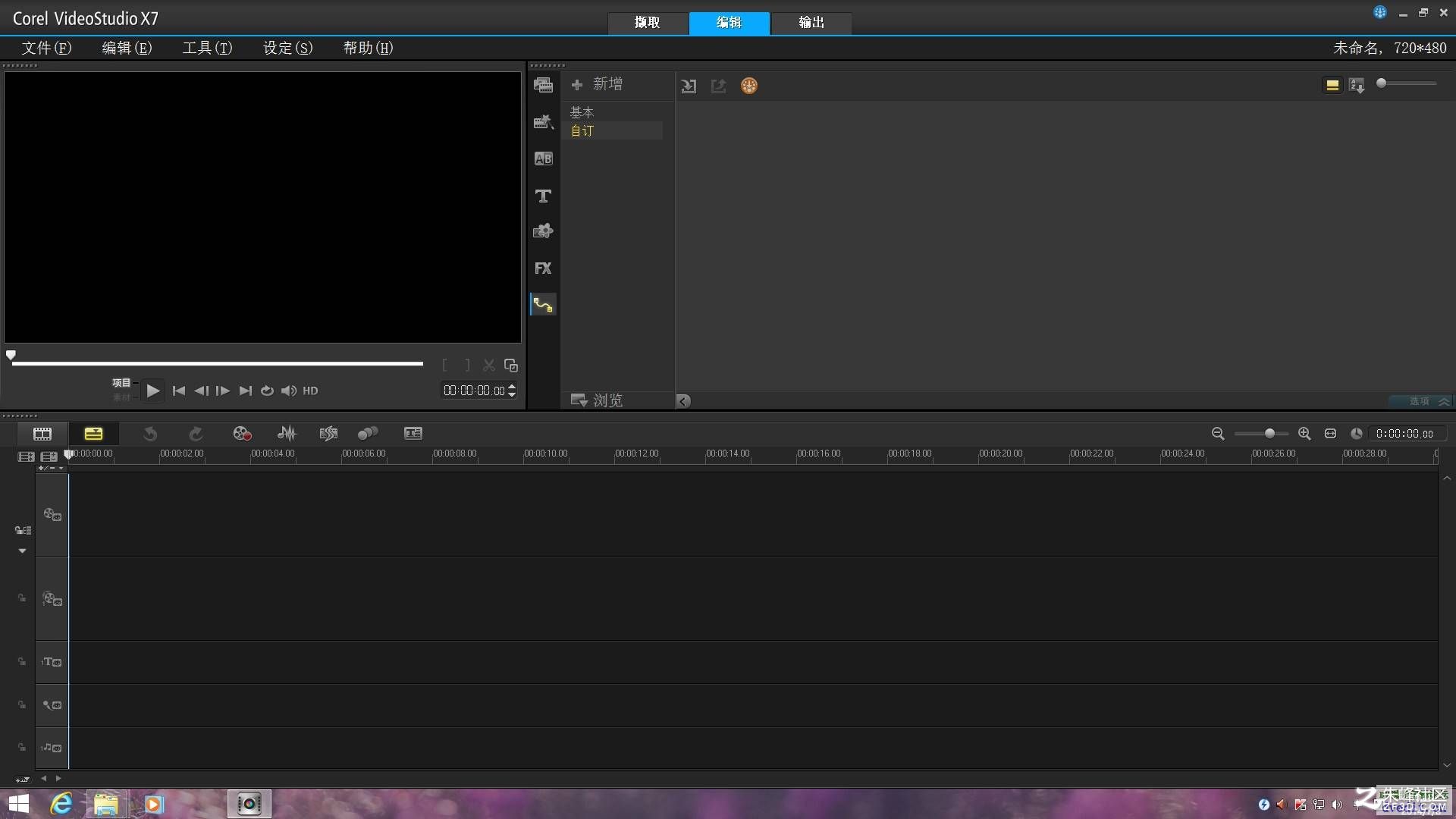Open the FX filter library

(543, 268)
